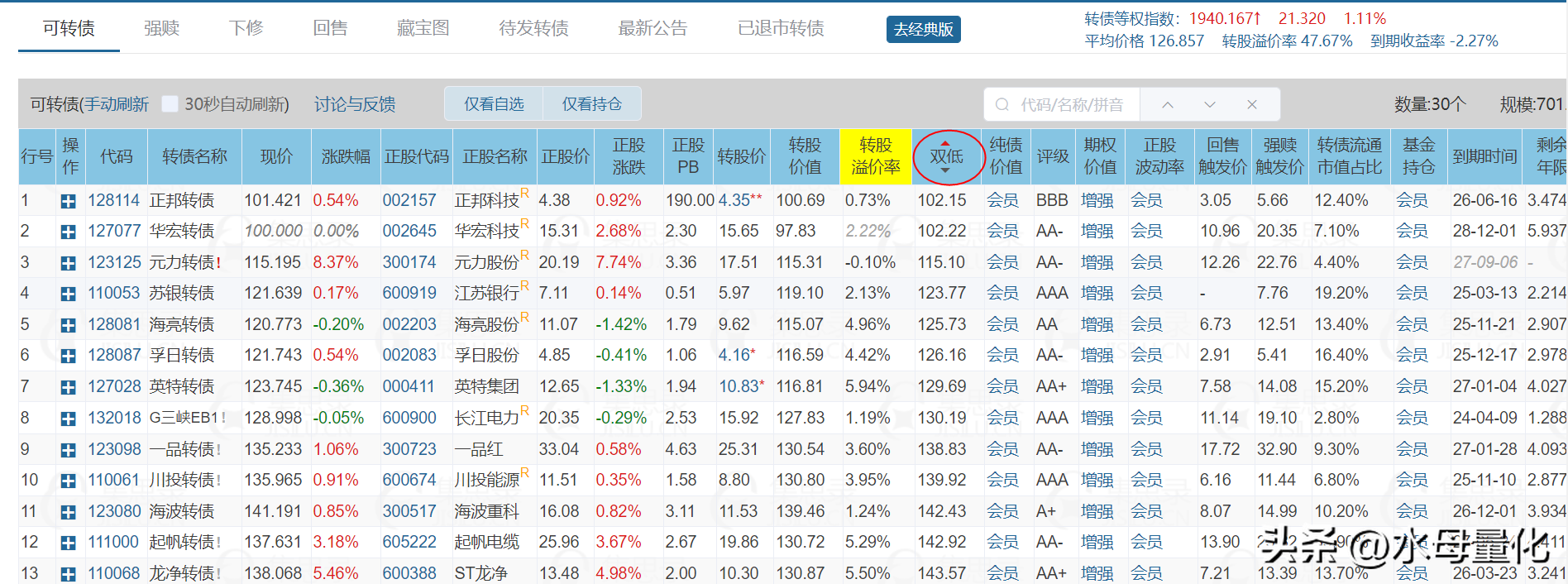This screenshot has width=1568, height=584.
Task: Click 转股价 4.35** in 正邦转债 row
Action: tap(741, 201)
